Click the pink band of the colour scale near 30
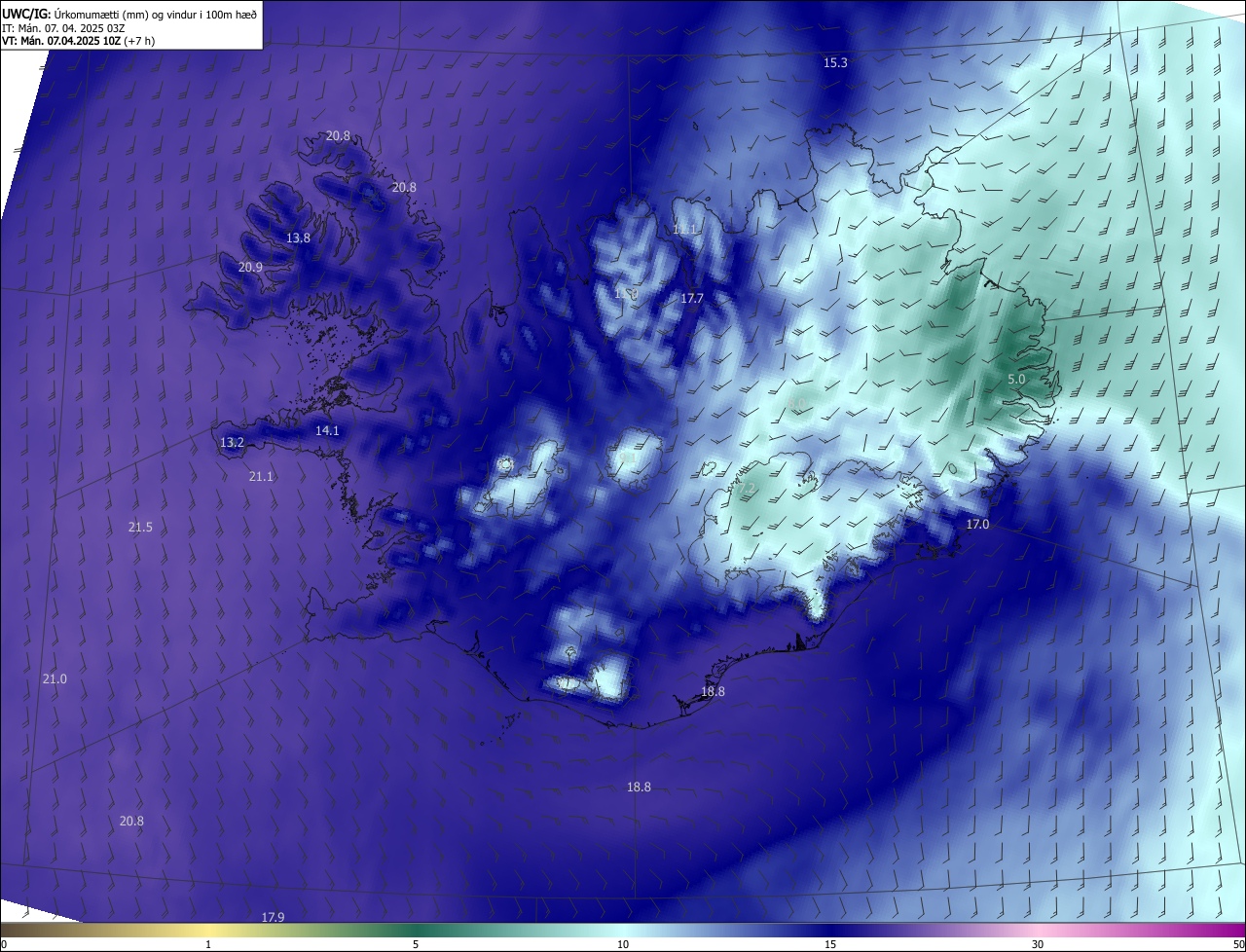 coord(1038,930)
